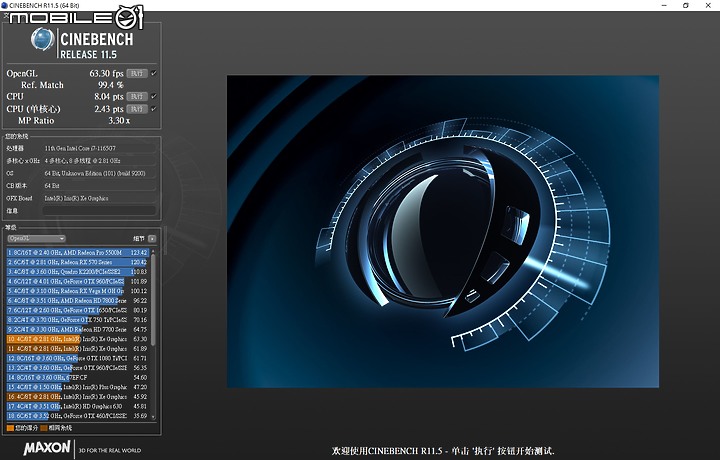Select rank 12 GeForce GTX 1080 Ti row
The width and height of the screenshot is (720, 460).
[x=78, y=358]
